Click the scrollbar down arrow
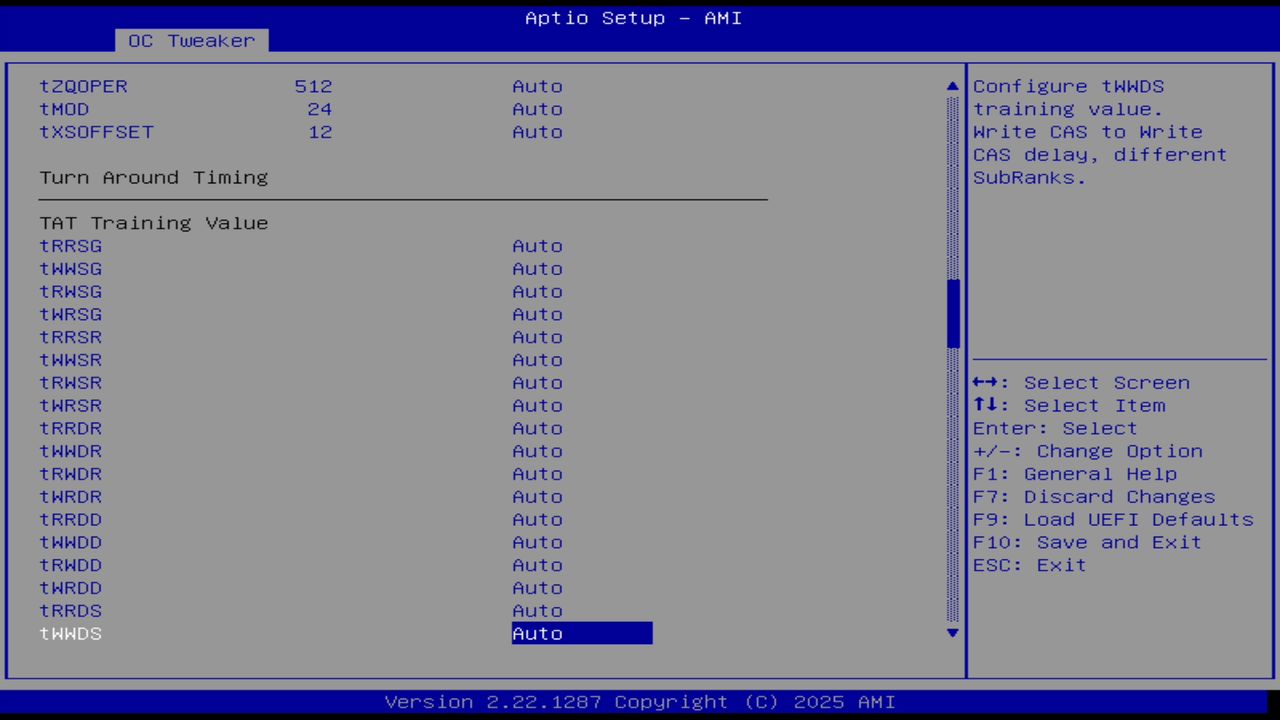The image size is (1280, 720). tap(952, 633)
